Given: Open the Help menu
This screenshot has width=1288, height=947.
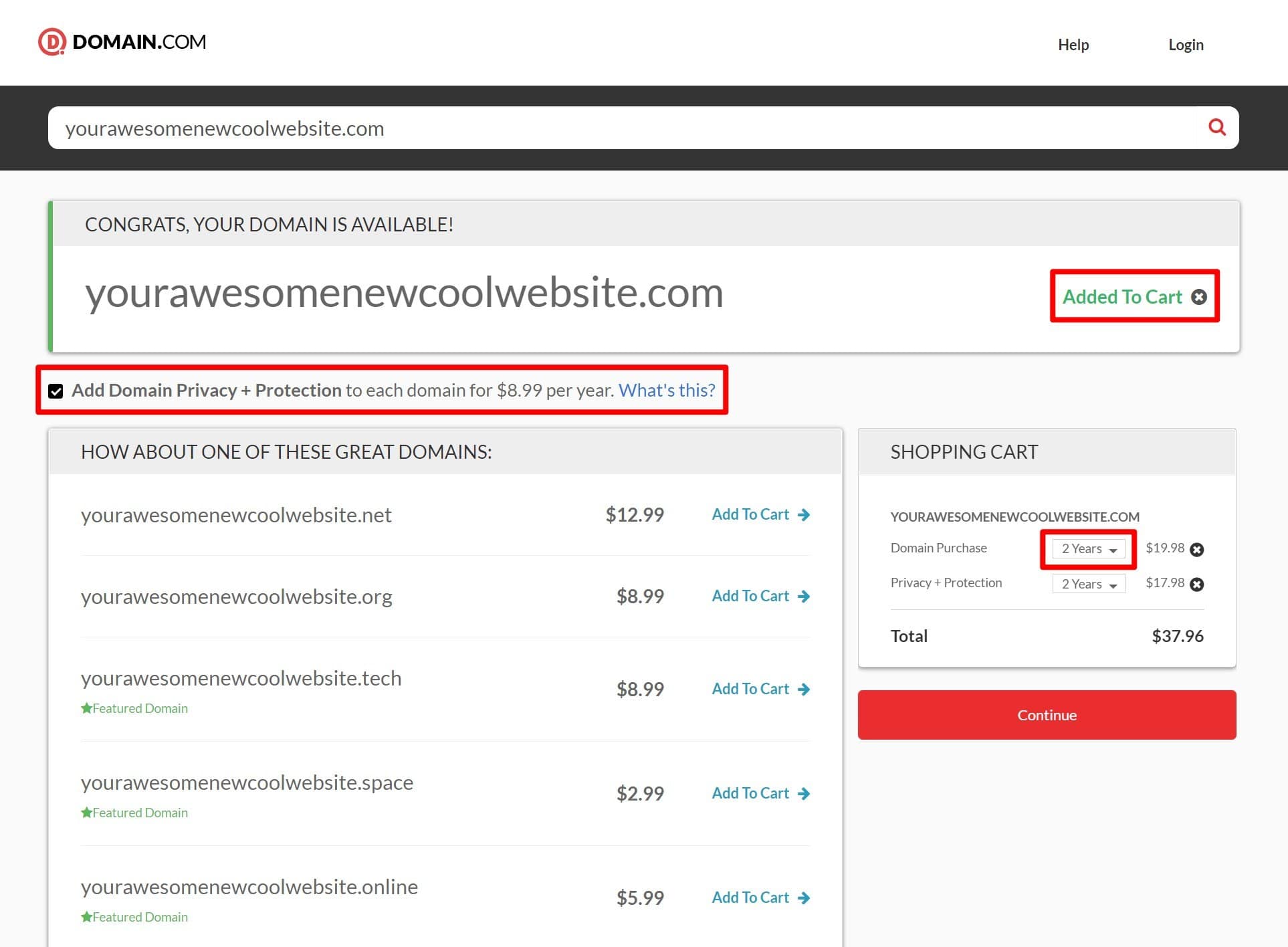Looking at the screenshot, I should tap(1073, 44).
